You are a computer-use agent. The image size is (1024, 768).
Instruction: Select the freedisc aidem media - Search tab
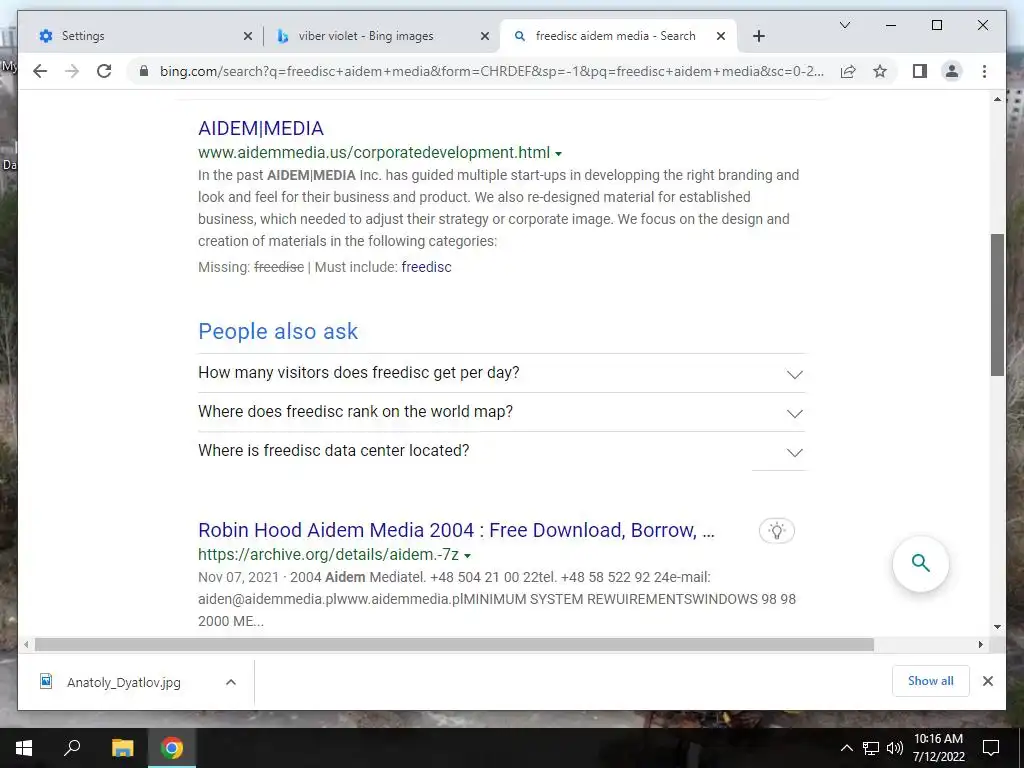pos(618,36)
